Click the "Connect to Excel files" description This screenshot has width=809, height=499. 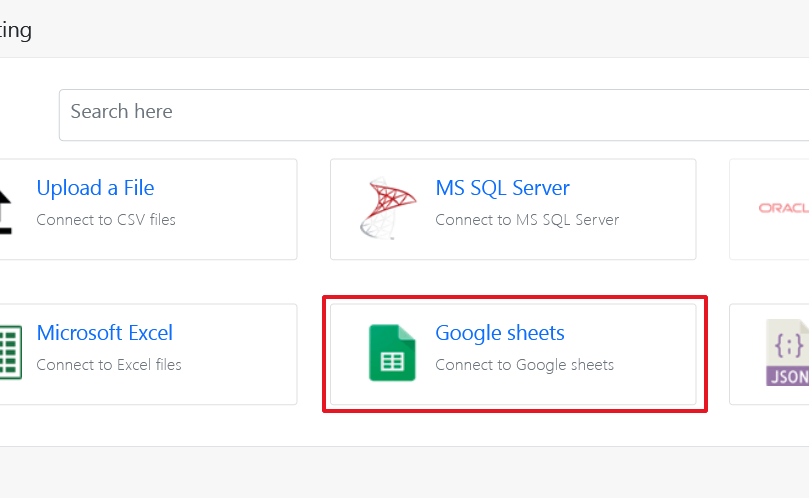click(109, 365)
